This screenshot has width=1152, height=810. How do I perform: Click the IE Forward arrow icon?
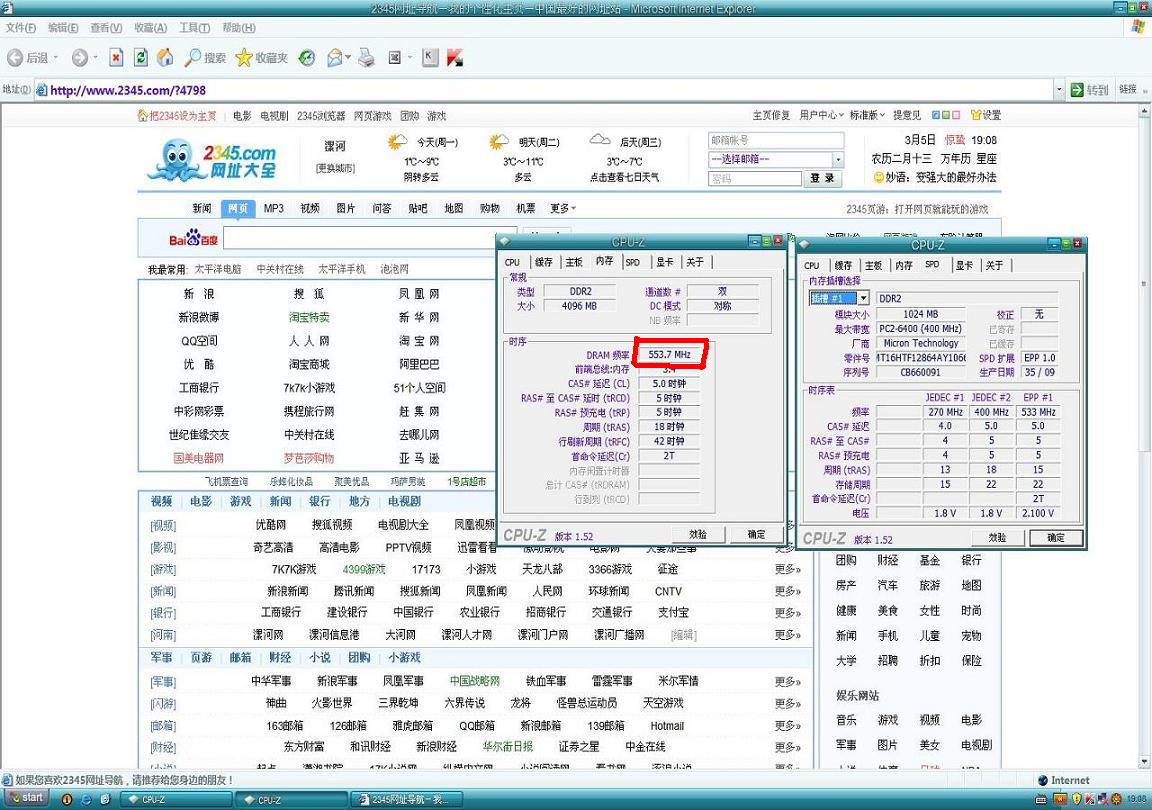click(79, 57)
